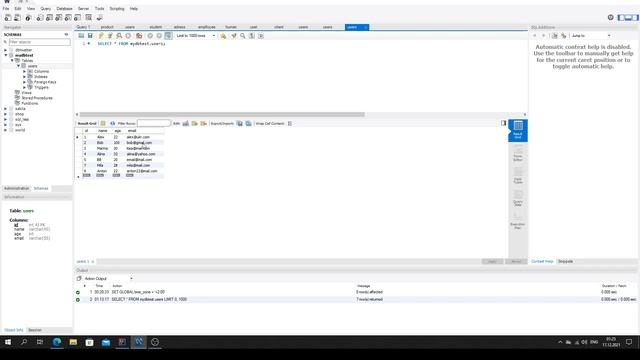This screenshot has height=360, width=640.
Task: Import records icon in result toolbar
Action: pos(248,123)
